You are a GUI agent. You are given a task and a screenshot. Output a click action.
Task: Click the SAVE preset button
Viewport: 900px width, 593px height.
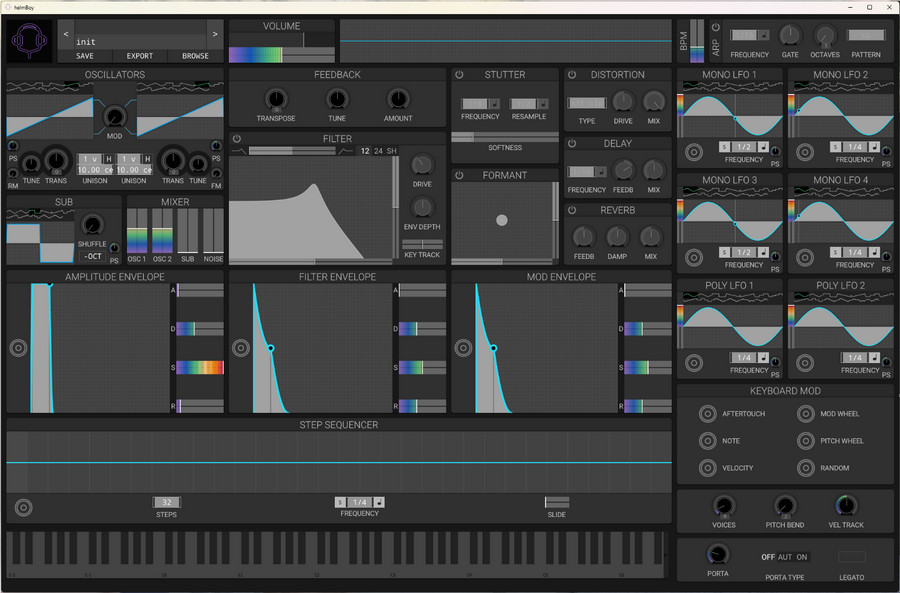pos(84,56)
